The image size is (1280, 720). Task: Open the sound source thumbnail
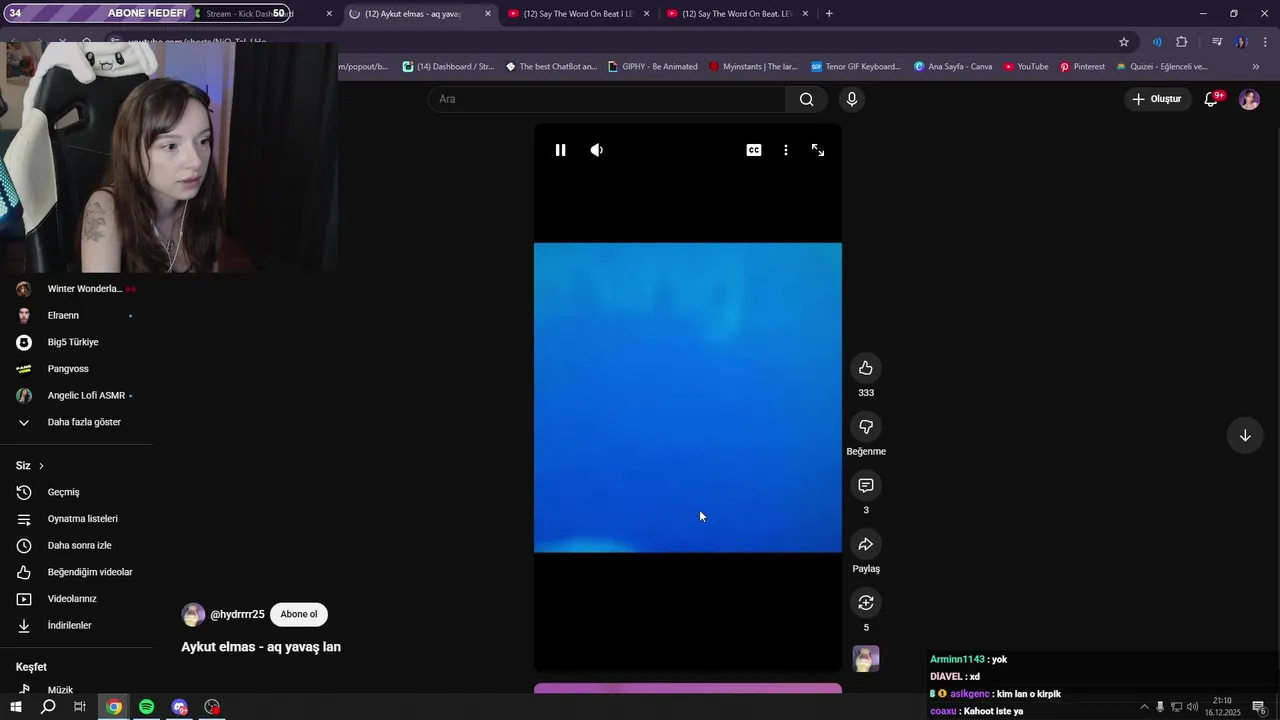click(866, 658)
